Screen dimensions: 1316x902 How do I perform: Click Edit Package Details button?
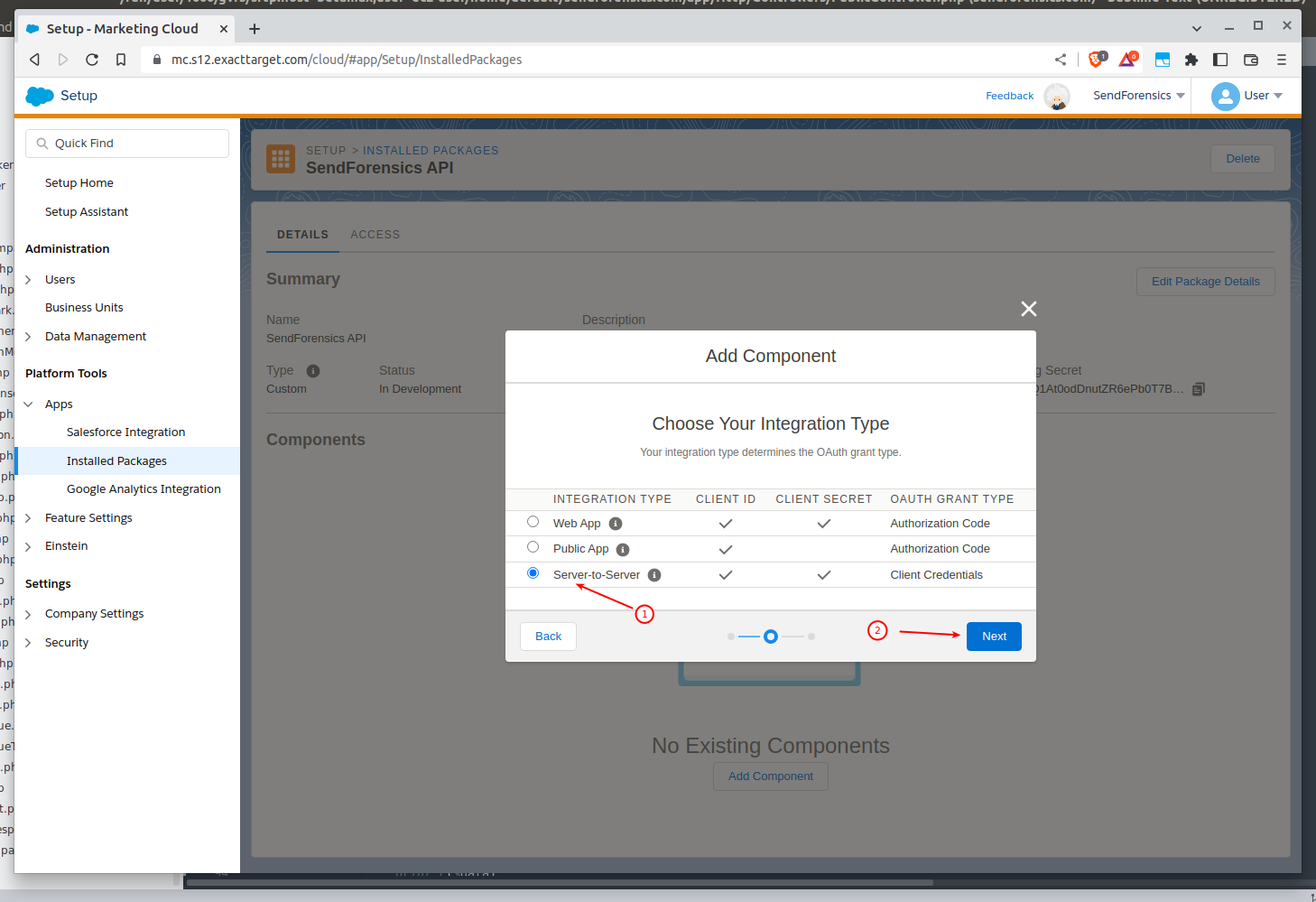(x=1206, y=282)
